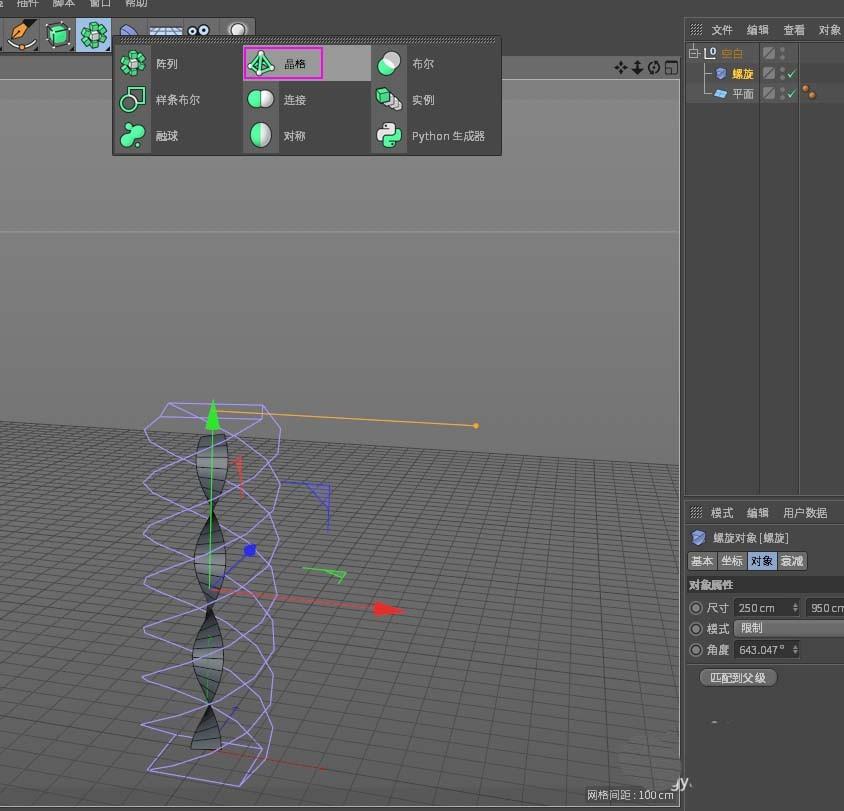The image size is (844, 811).
Task: Open the 文件 menu in Object Manager
Action: 723,29
